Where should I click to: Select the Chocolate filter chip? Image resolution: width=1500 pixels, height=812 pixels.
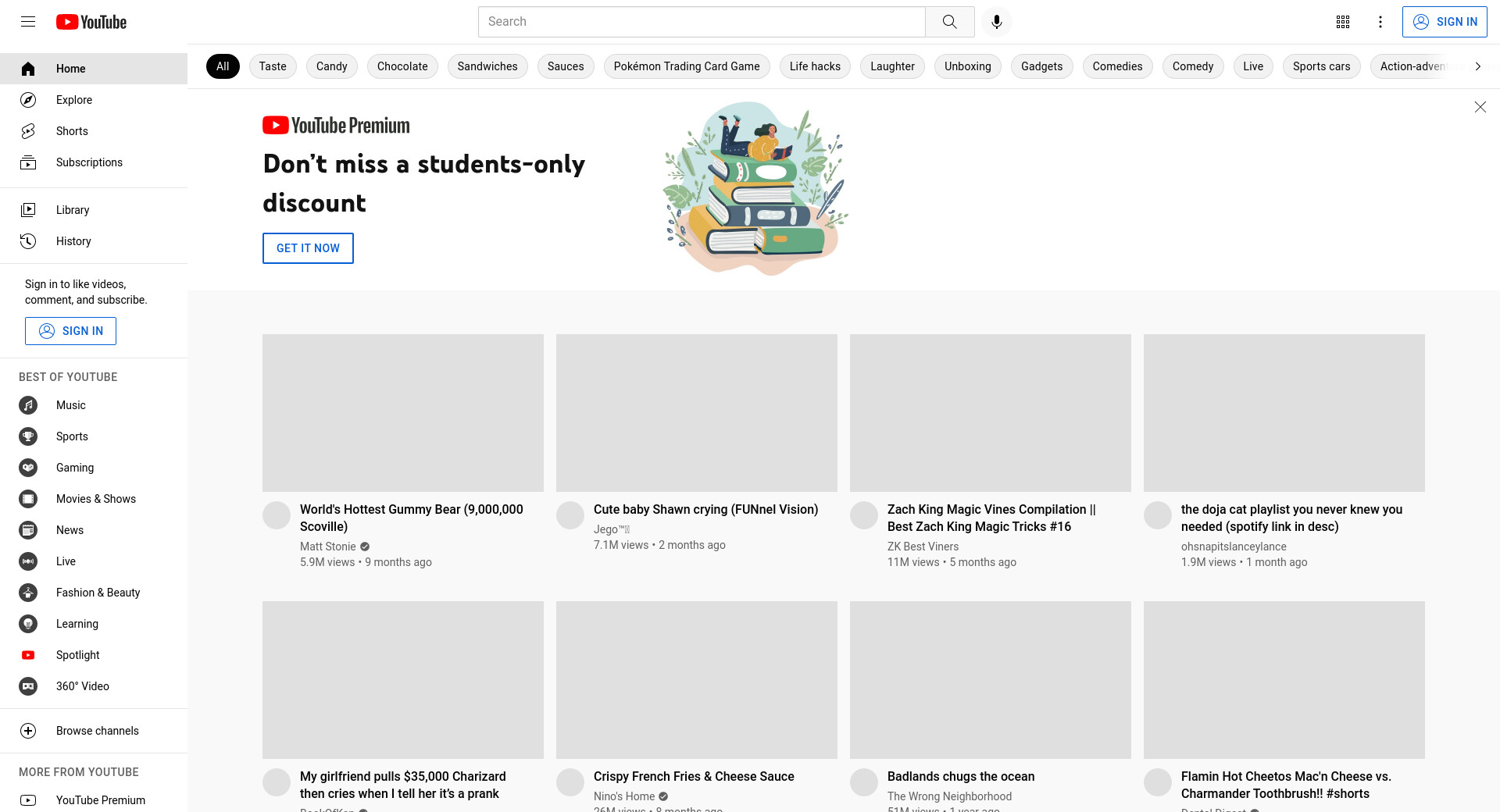click(x=402, y=66)
